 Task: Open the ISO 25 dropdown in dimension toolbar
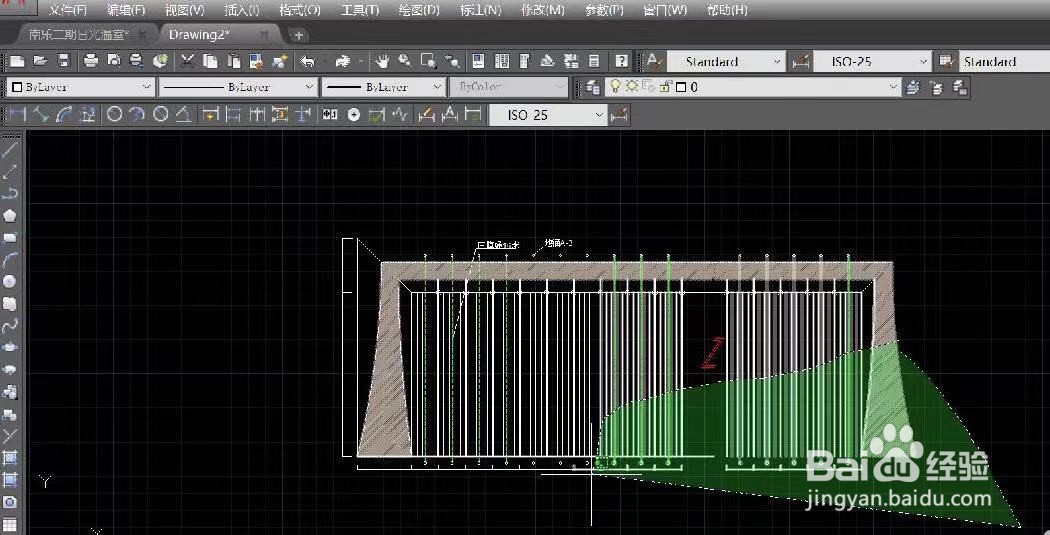548,115
